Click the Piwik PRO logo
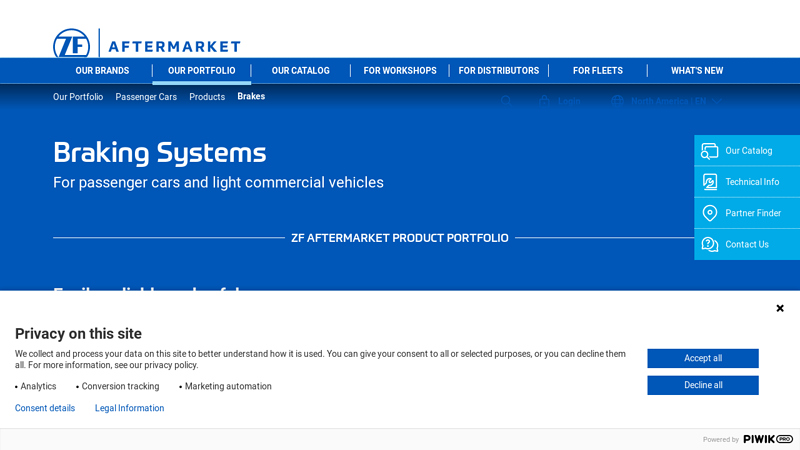 (x=768, y=439)
